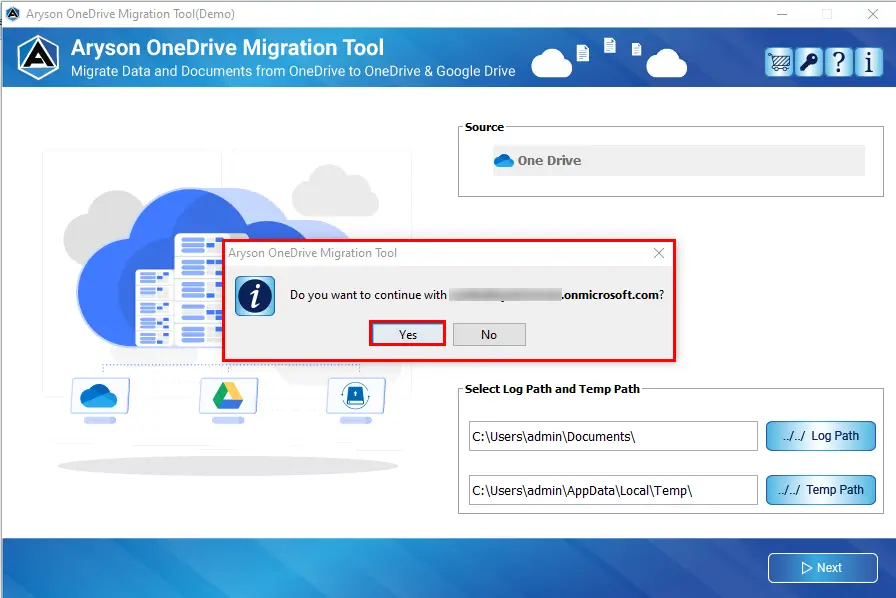Browse using the Temp Path button

821,490
